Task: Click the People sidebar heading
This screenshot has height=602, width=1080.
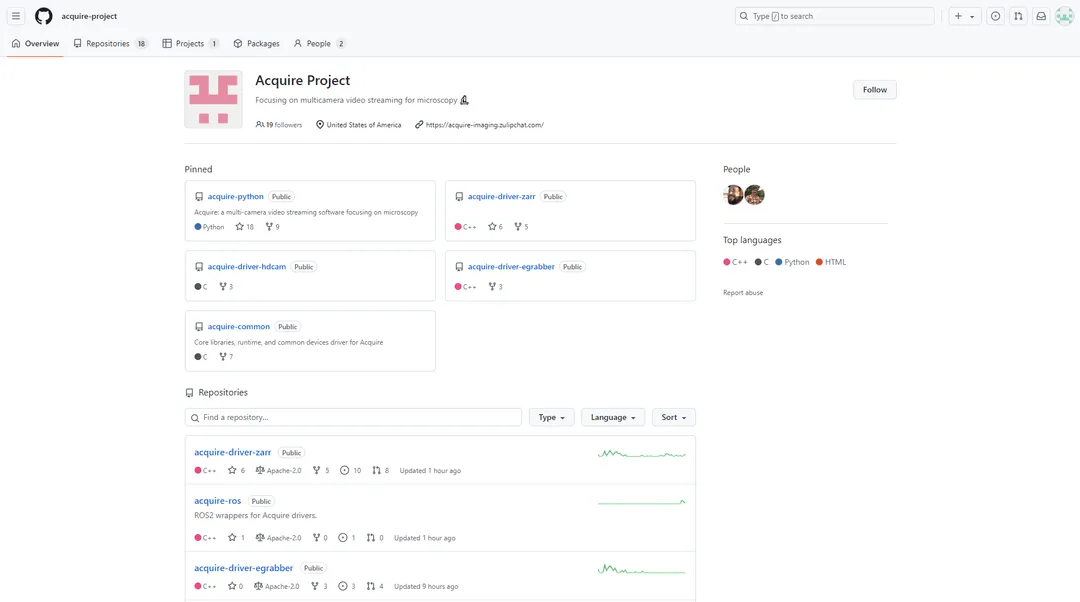Action: (736, 169)
